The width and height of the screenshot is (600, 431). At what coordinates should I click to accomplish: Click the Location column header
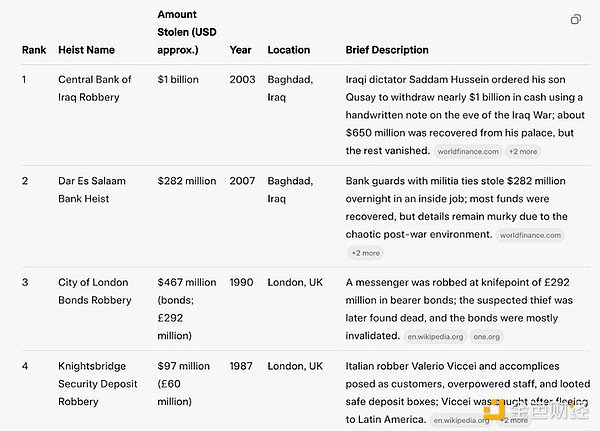(x=288, y=50)
